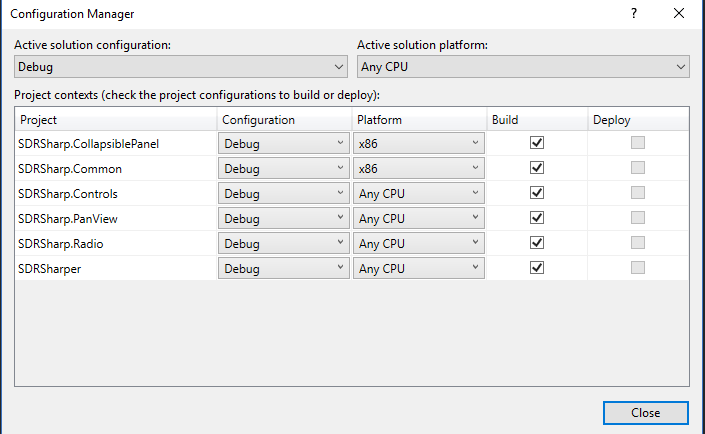Open Configuration dropdown for SDRSharp.Radio
Screen dimensions: 705x434
tap(284, 243)
